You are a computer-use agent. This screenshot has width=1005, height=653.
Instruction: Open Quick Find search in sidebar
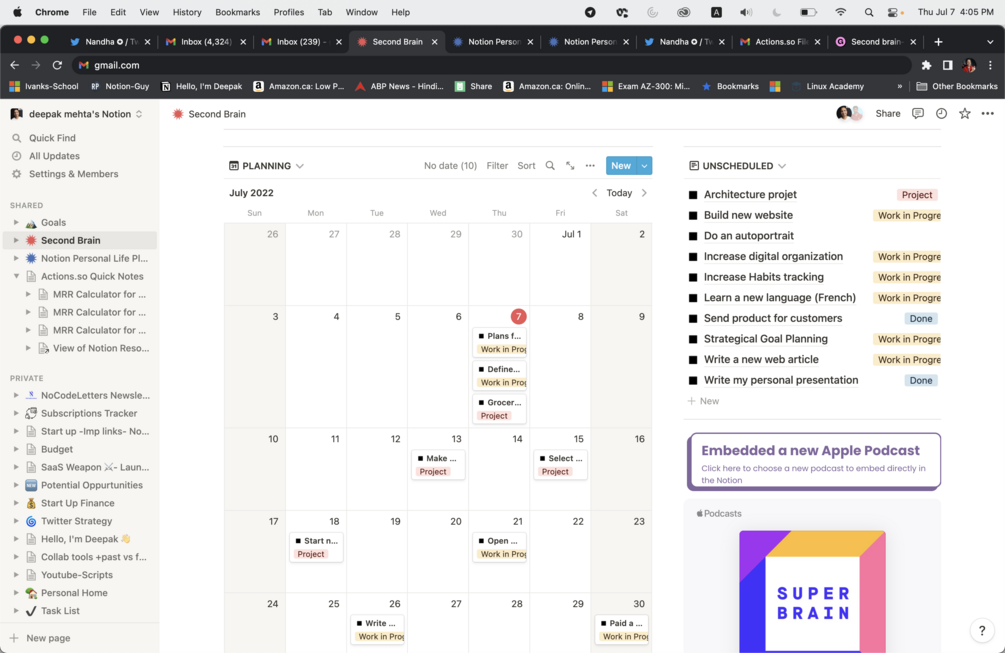point(52,138)
